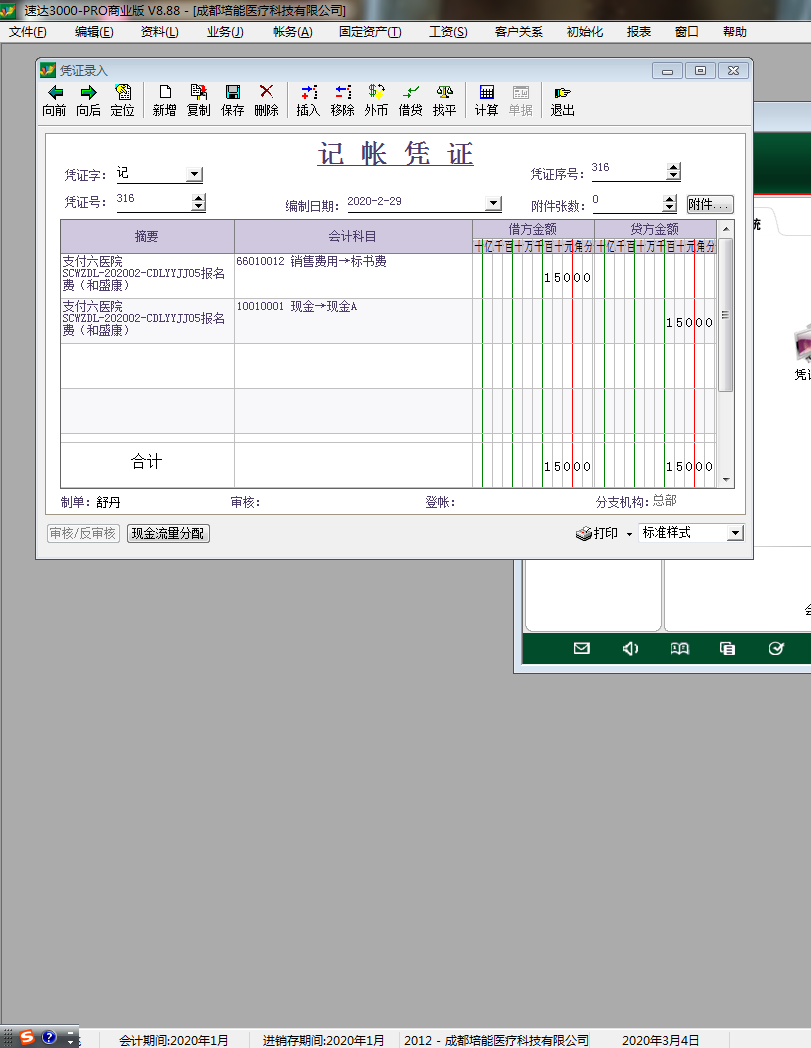Expand the 凭证字 dropdown
811x1048 pixels.
[x=194, y=175]
